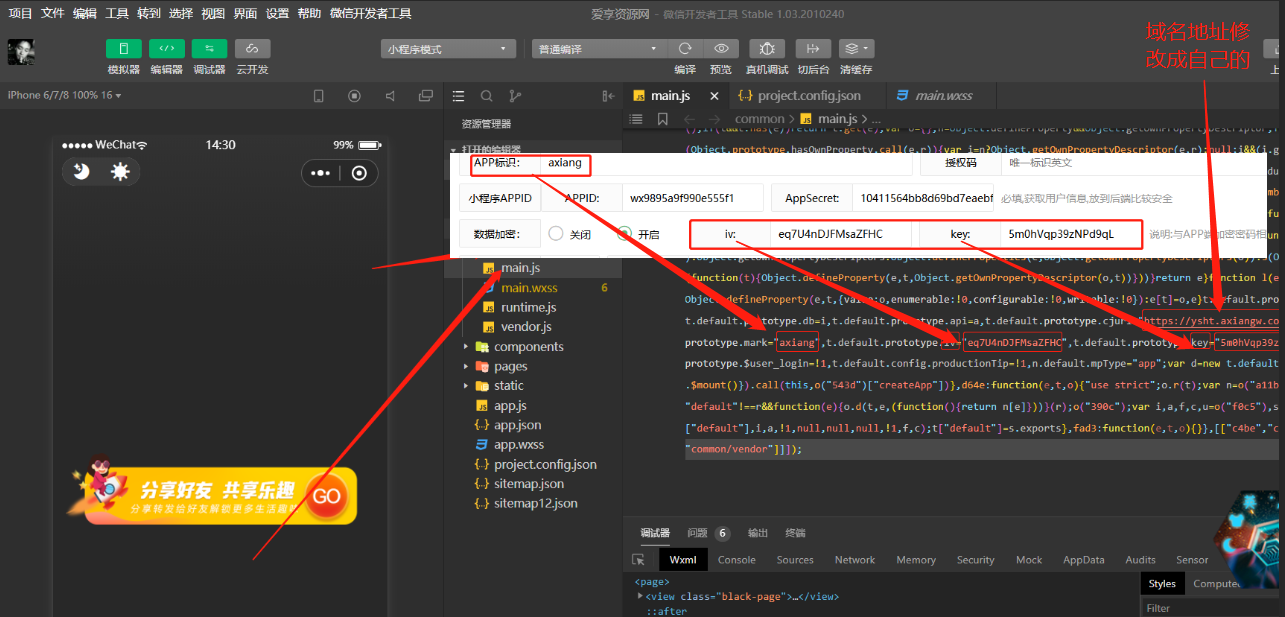
Task: Expand the pages folder
Action: 466,367
